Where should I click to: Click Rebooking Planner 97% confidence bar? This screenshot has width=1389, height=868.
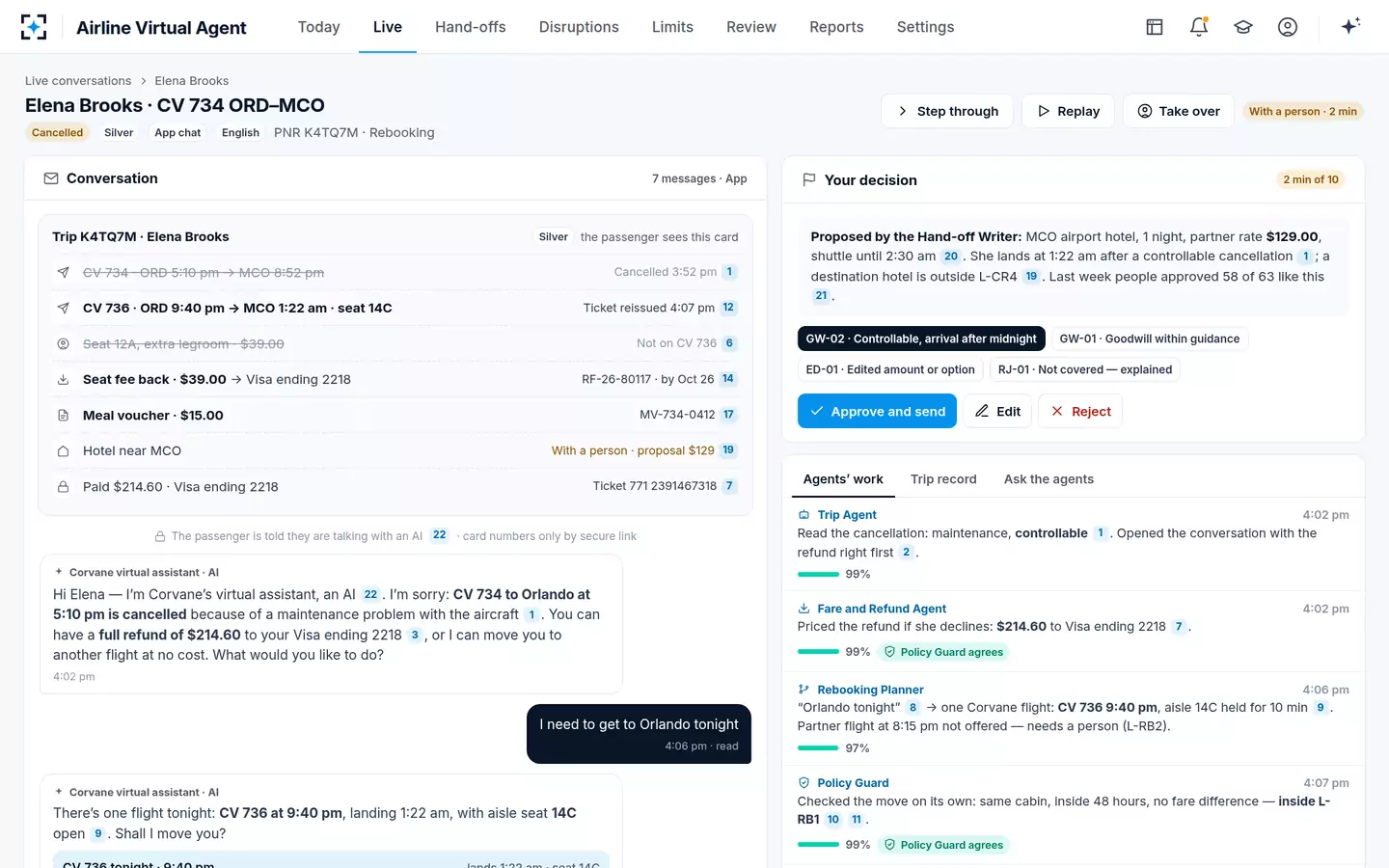(x=818, y=748)
